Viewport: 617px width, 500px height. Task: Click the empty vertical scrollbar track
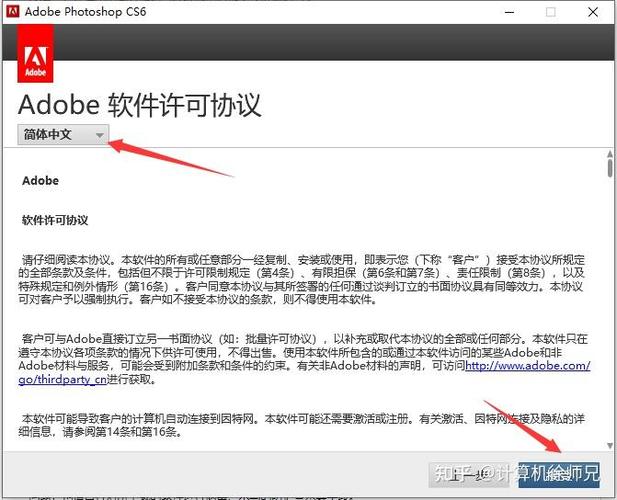tap(610, 309)
